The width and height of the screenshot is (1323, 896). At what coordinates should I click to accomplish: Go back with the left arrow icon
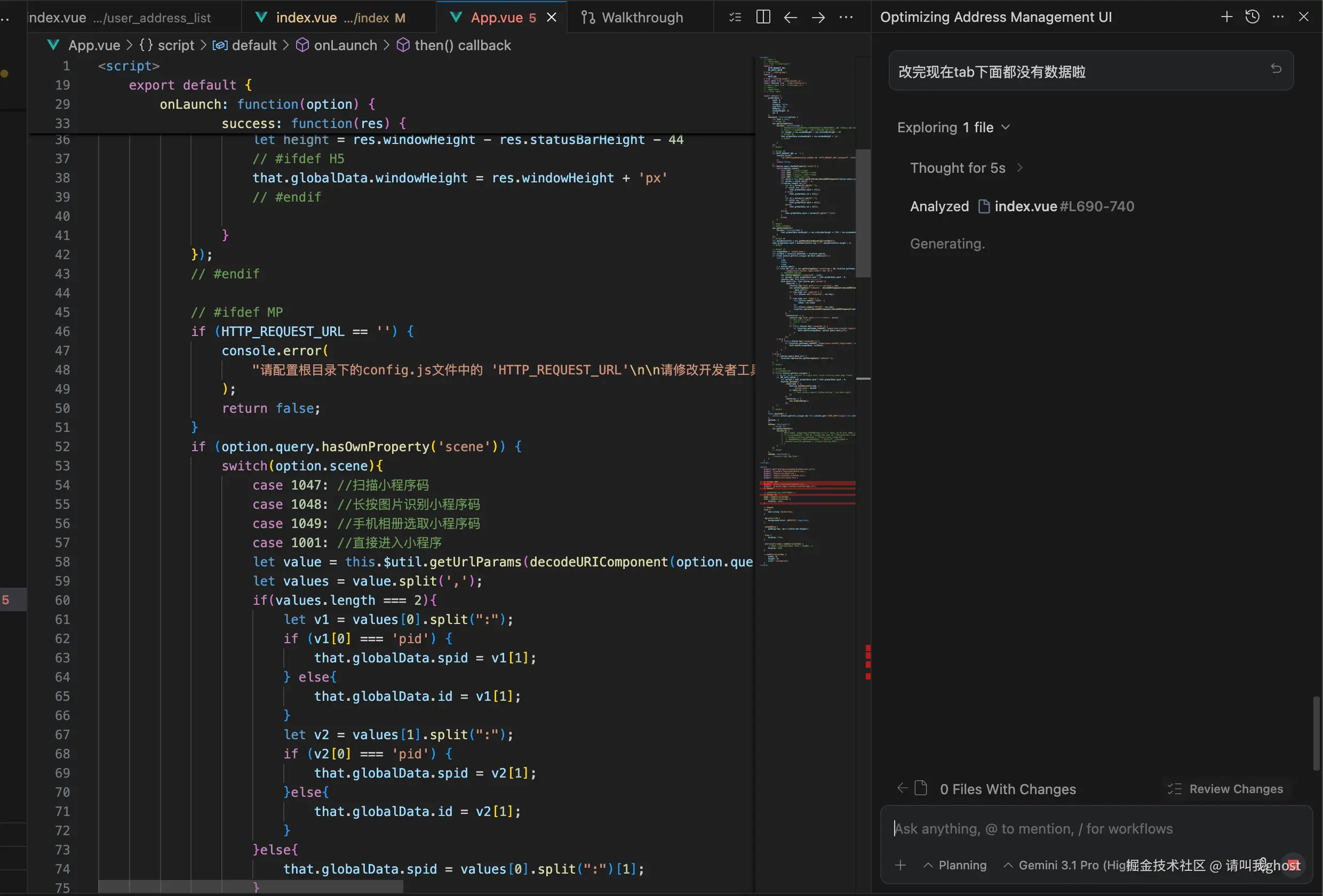[790, 17]
